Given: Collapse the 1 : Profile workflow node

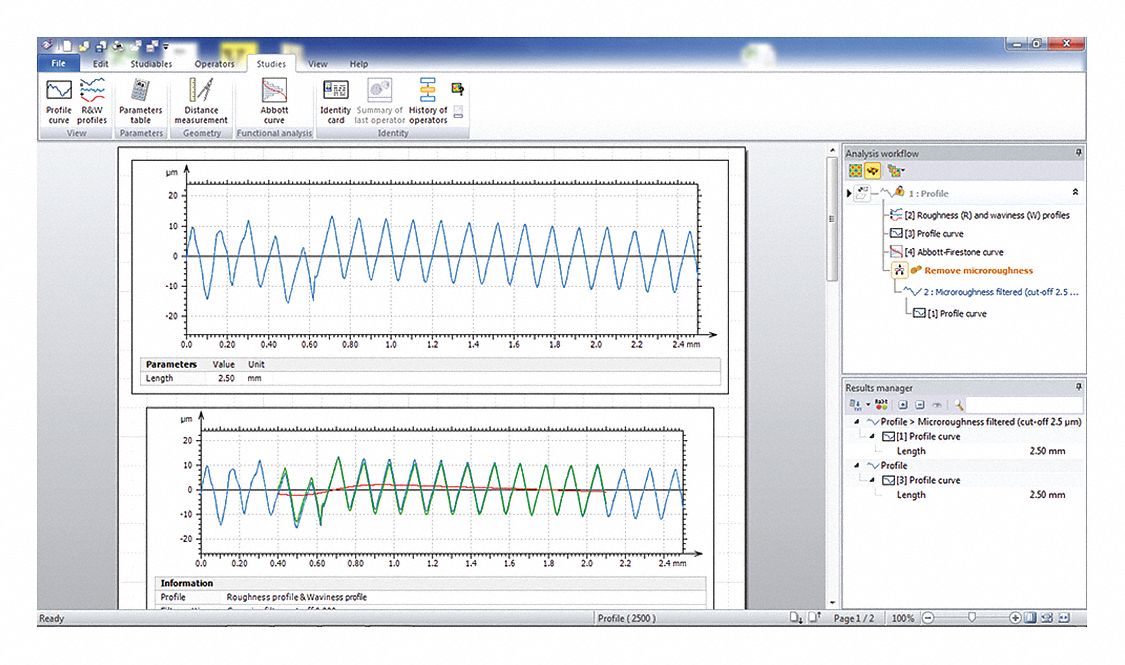Looking at the screenshot, I should pos(1076,192).
